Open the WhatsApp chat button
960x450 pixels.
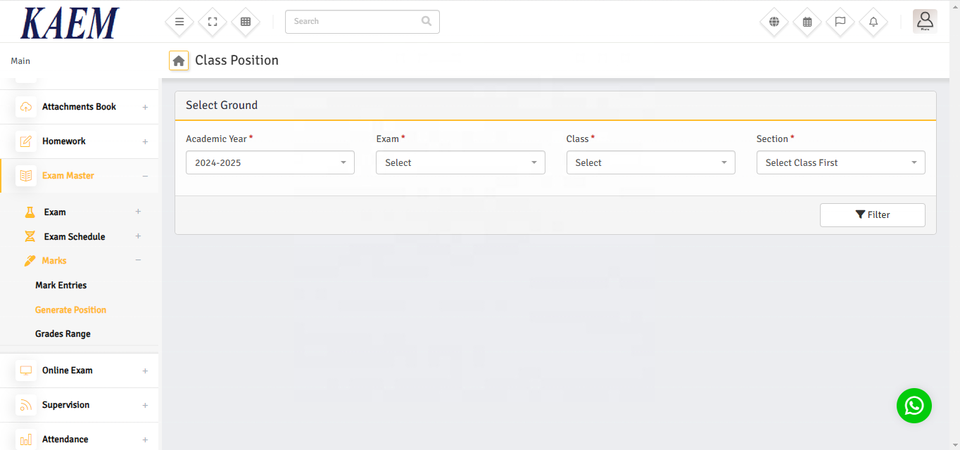(x=913, y=405)
